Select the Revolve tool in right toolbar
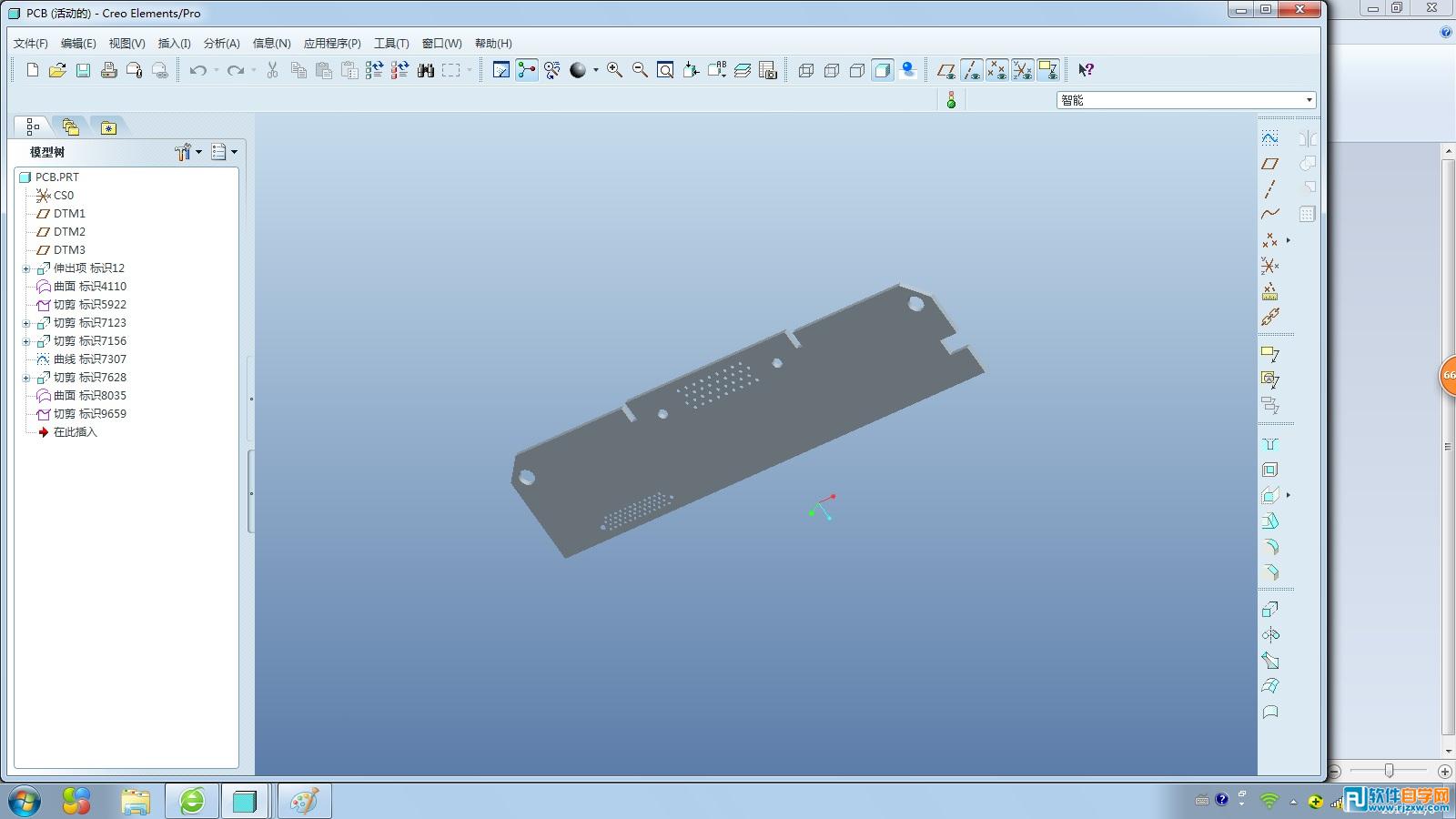 [x=1270, y=634]
